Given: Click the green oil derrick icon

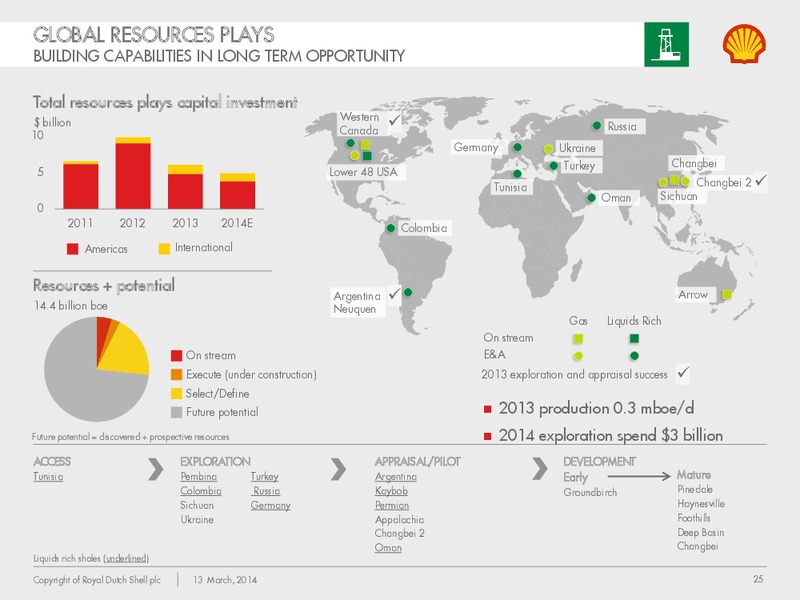Looking at the screenshot, I should 666,44.
